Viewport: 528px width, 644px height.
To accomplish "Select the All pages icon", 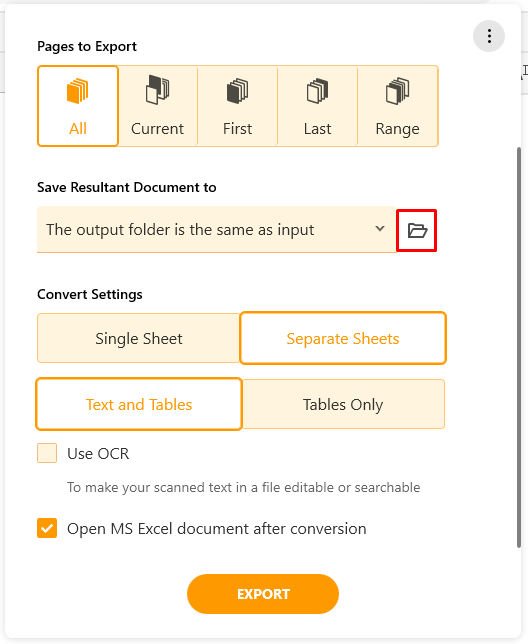I will pos(78,91).
